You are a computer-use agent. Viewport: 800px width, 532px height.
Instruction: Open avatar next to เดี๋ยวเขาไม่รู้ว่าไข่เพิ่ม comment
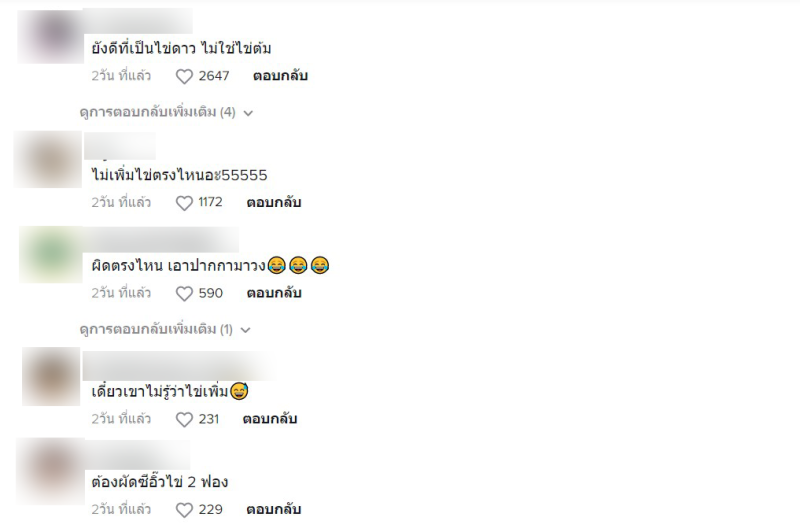point(51,376)
